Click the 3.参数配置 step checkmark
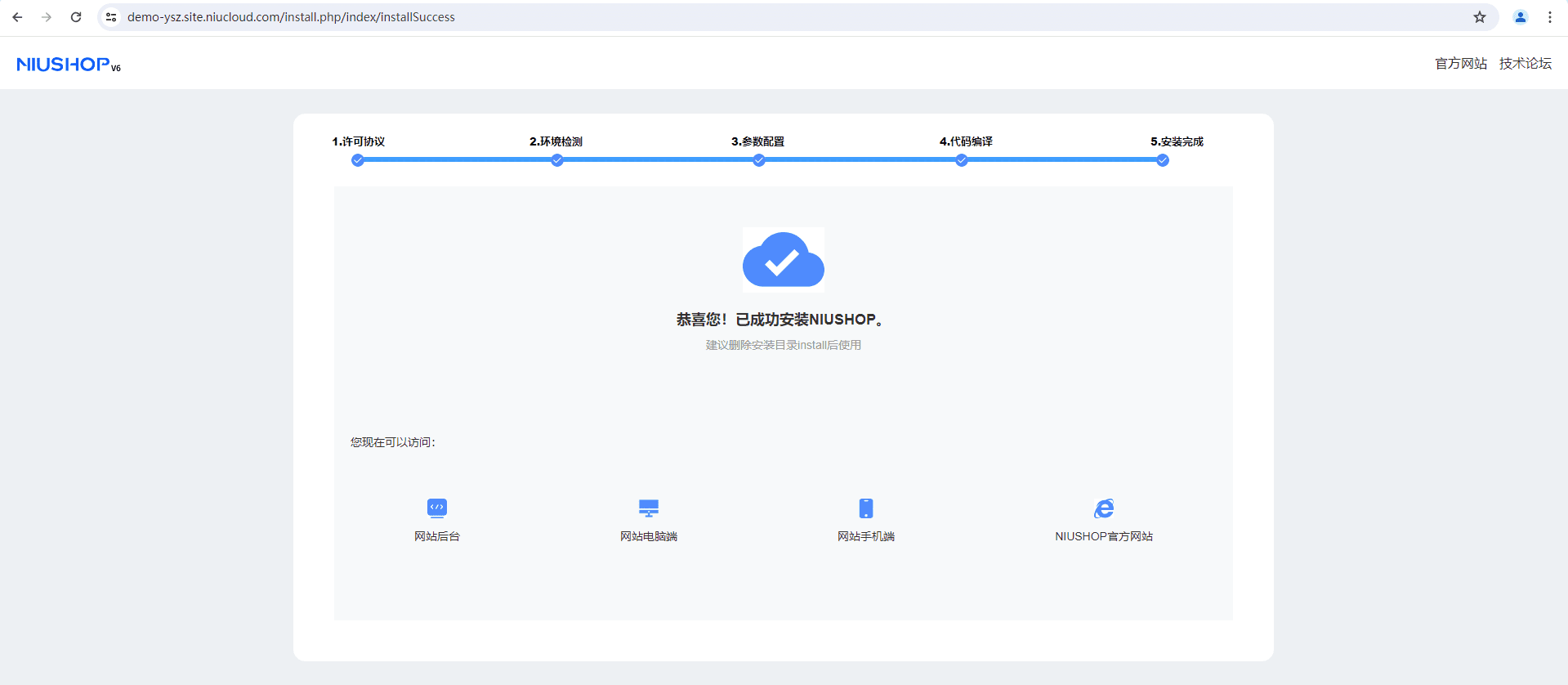The image size is (1568, 685). tap(759, 160)
